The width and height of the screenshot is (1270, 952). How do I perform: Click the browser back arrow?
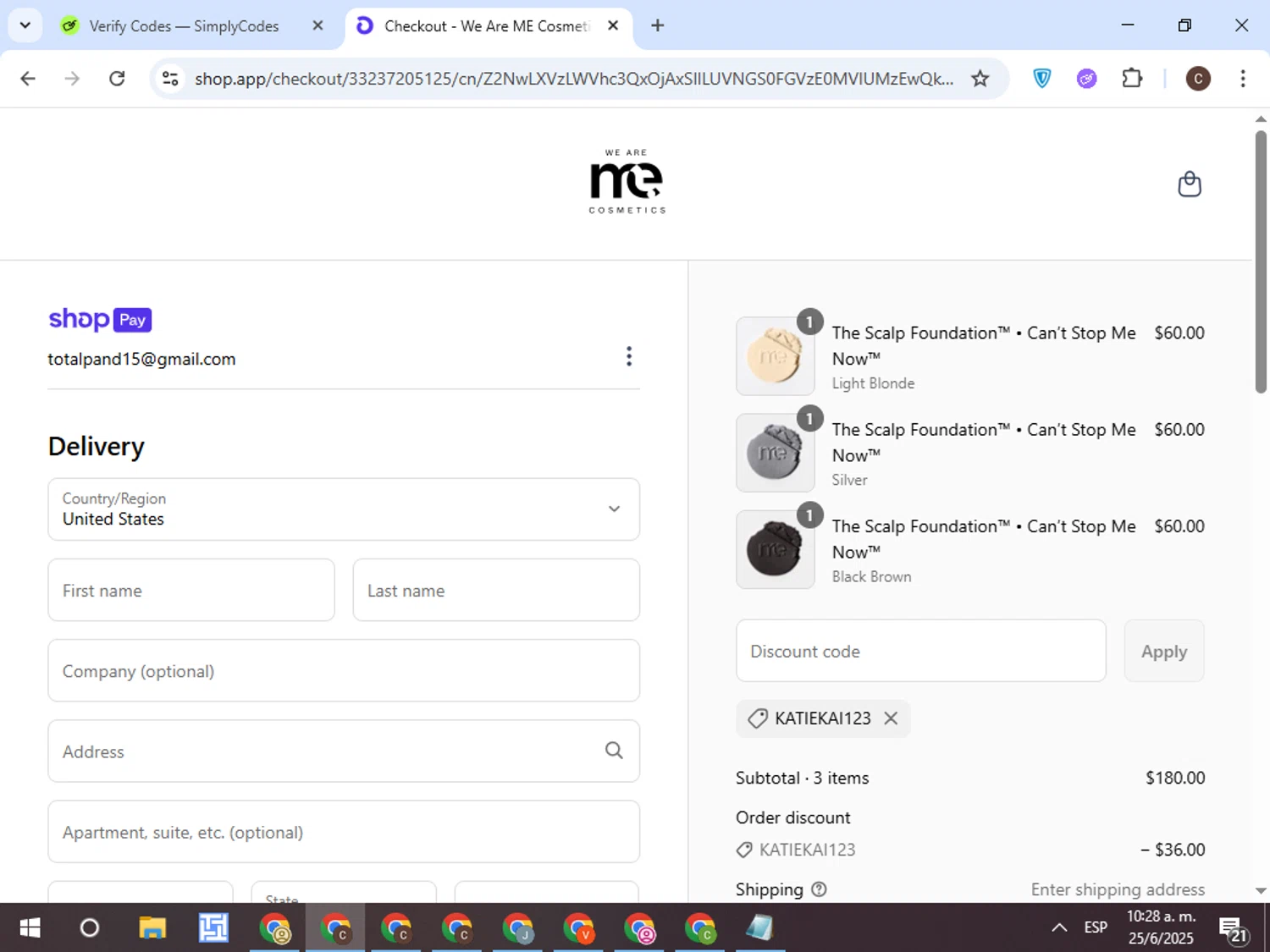(x=28, y=79)
